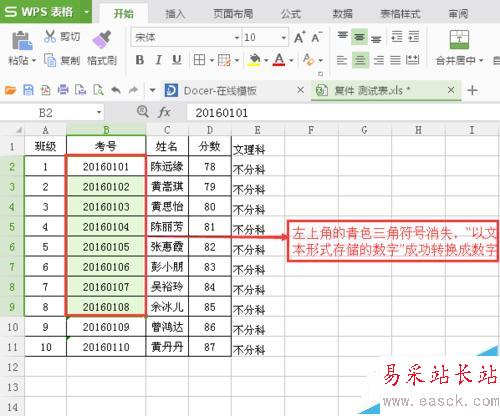
Task: Switch to the 开始 ribbon tab
Action: pyautogui.click(x=124, y=14)
